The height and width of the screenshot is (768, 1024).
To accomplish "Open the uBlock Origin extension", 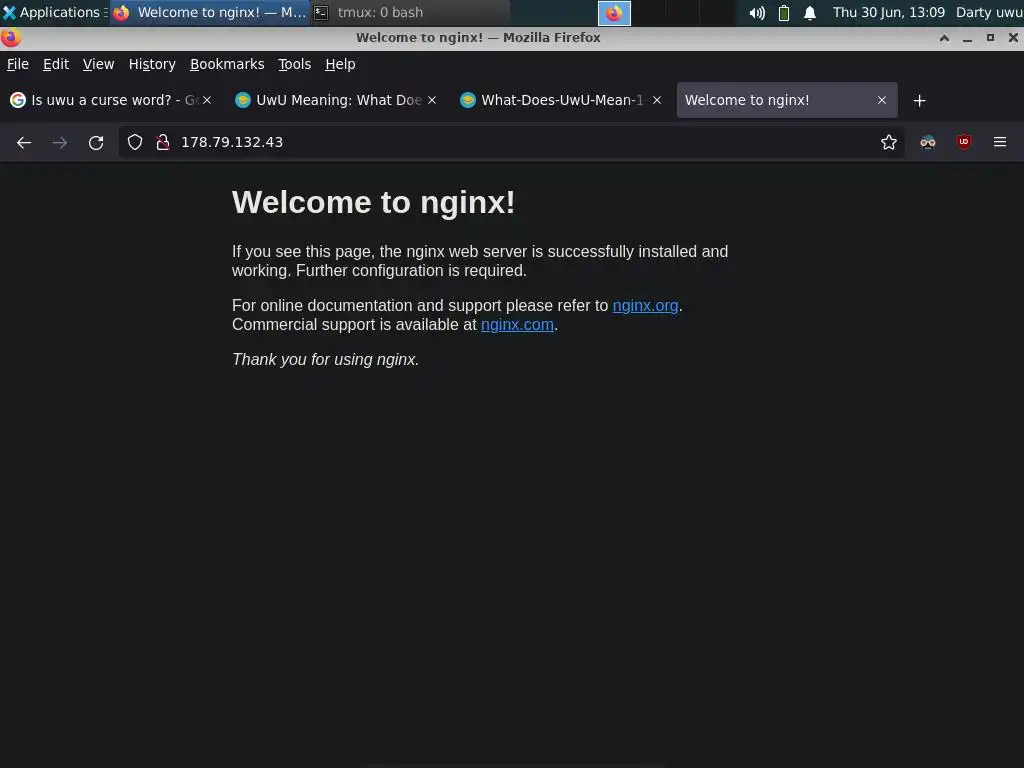I will pos(963,142).
